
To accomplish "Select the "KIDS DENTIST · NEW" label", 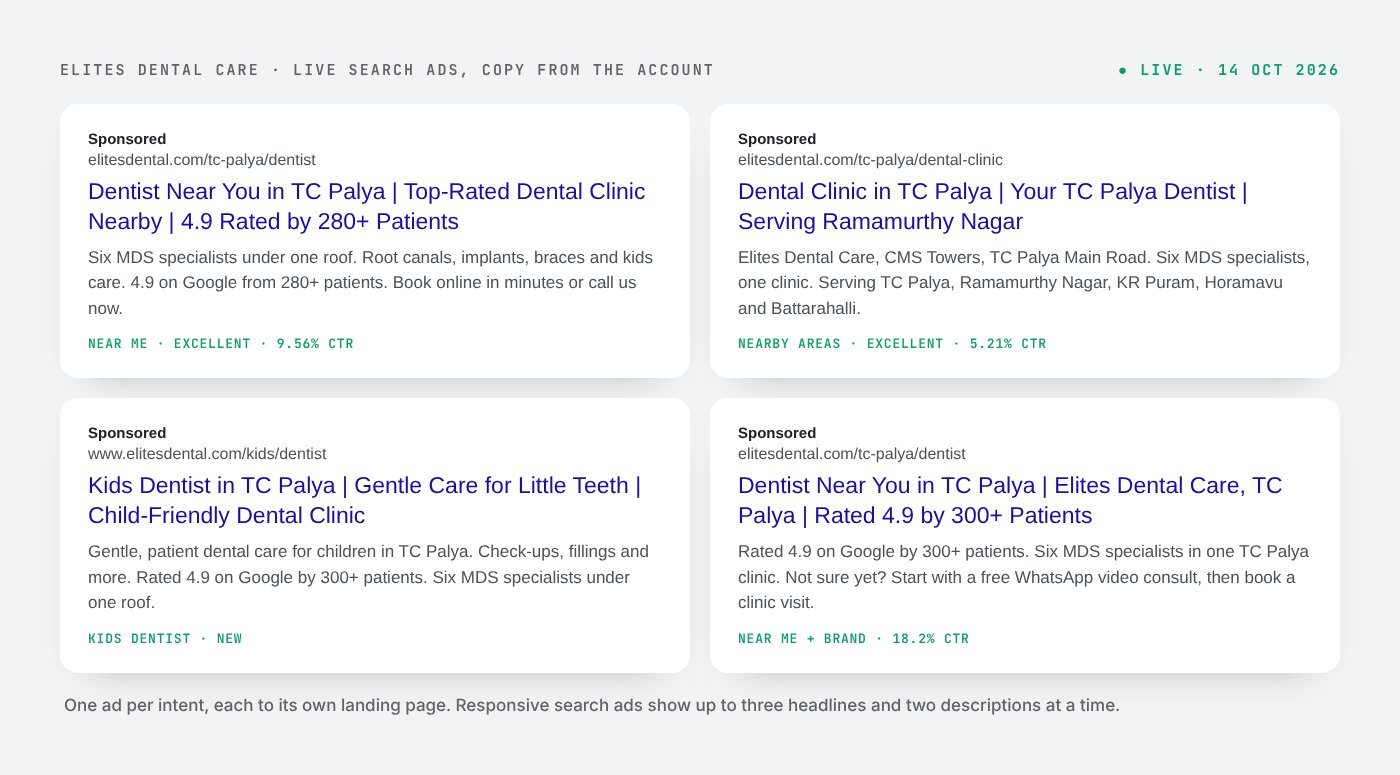I will pyautogui.click(x=165, y=639).
